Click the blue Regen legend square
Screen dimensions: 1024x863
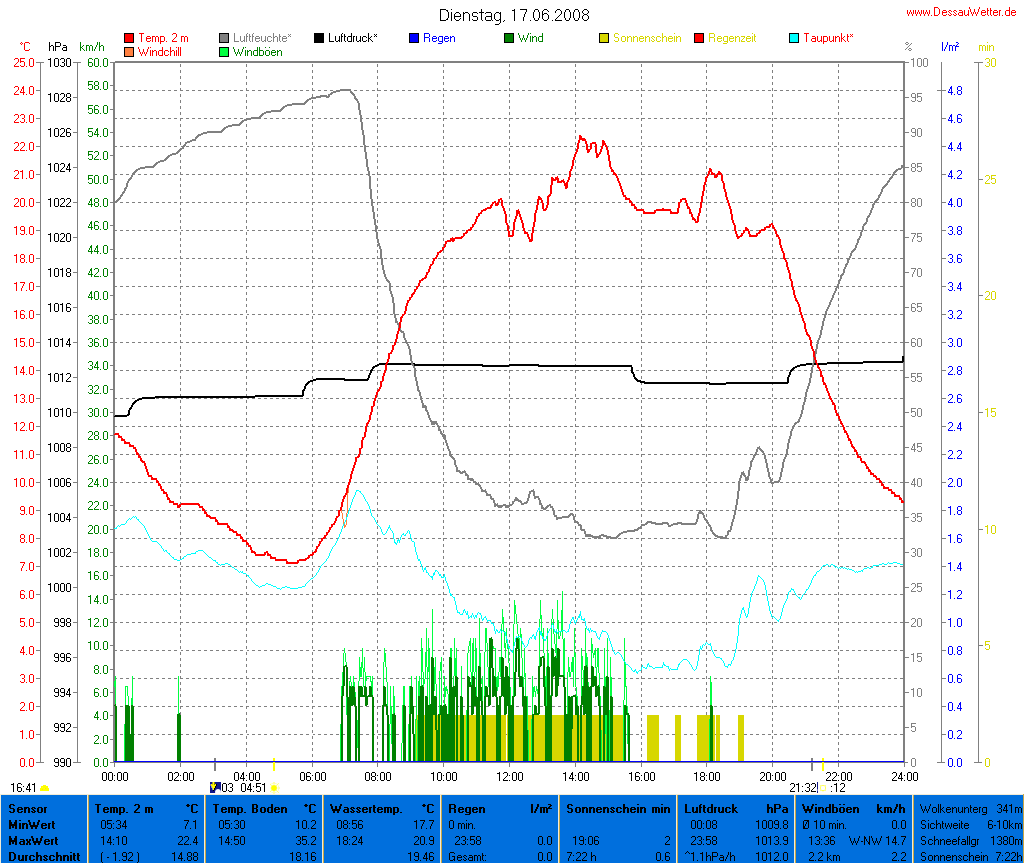pyautogui.click(x=414, y=38)
